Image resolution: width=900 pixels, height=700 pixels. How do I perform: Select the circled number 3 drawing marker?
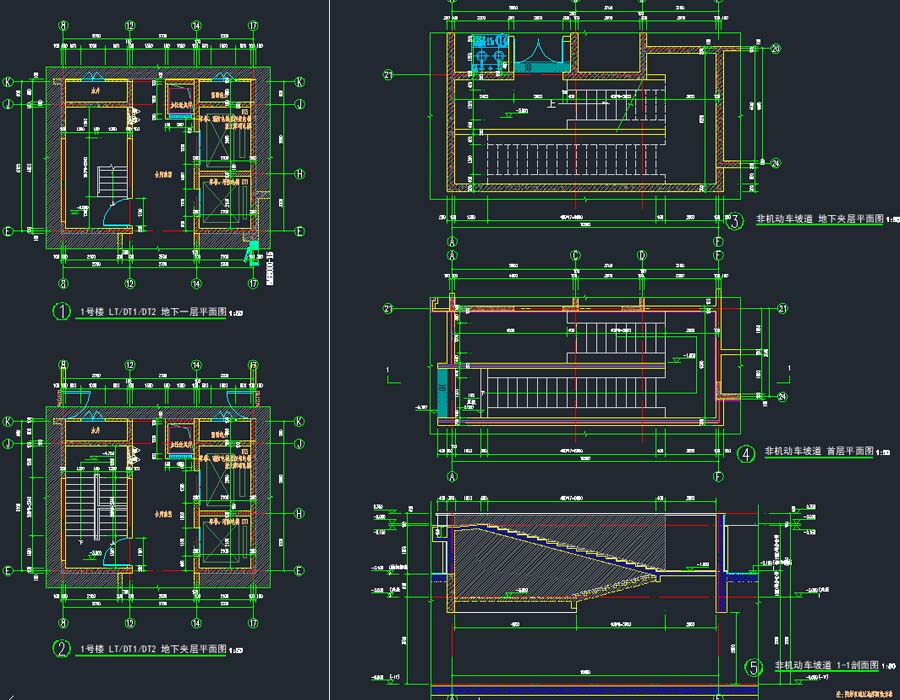[735, 222]
